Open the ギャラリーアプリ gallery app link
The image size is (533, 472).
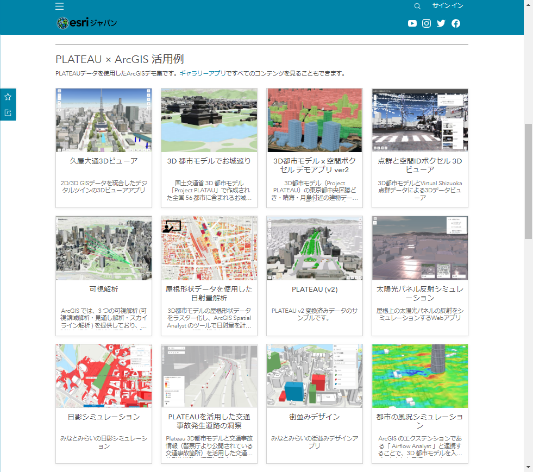click(x=203, y=73)
